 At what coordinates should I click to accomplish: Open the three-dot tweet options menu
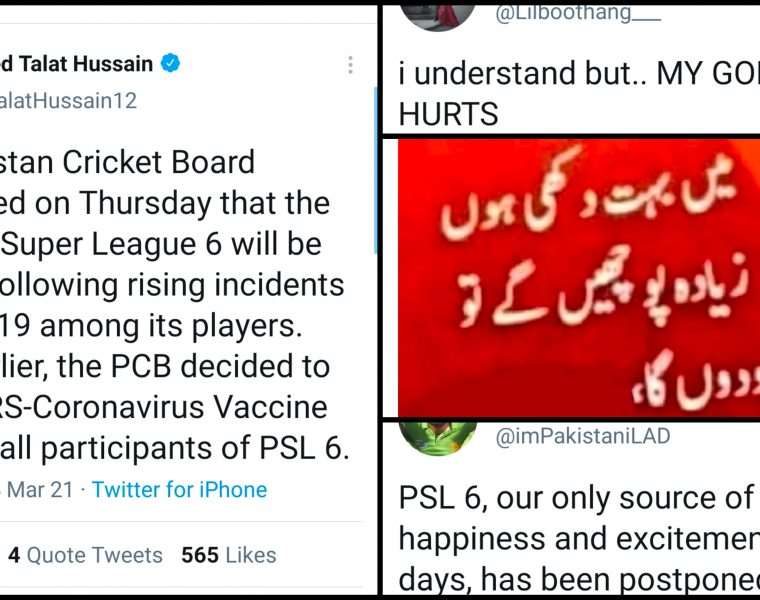[350, 65]
